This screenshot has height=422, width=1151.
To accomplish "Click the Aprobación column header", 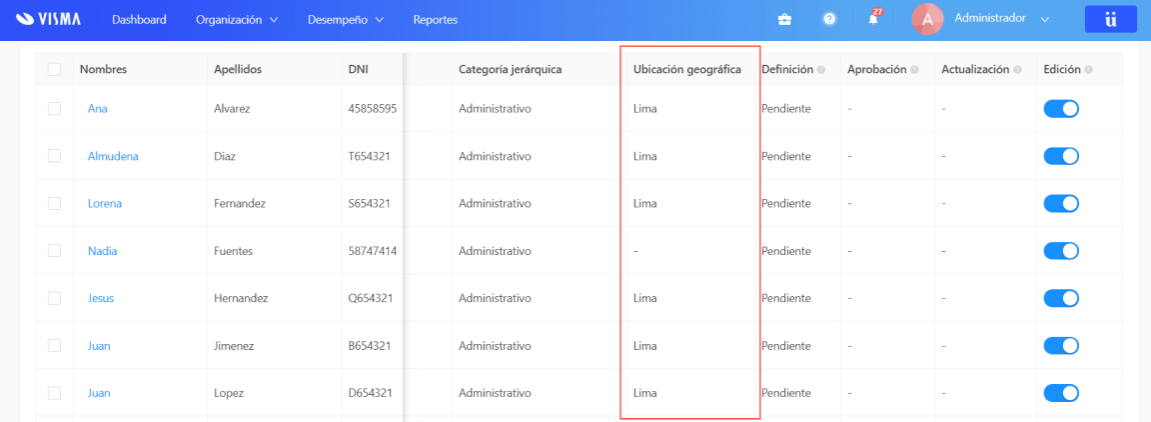I will point(877,70).
